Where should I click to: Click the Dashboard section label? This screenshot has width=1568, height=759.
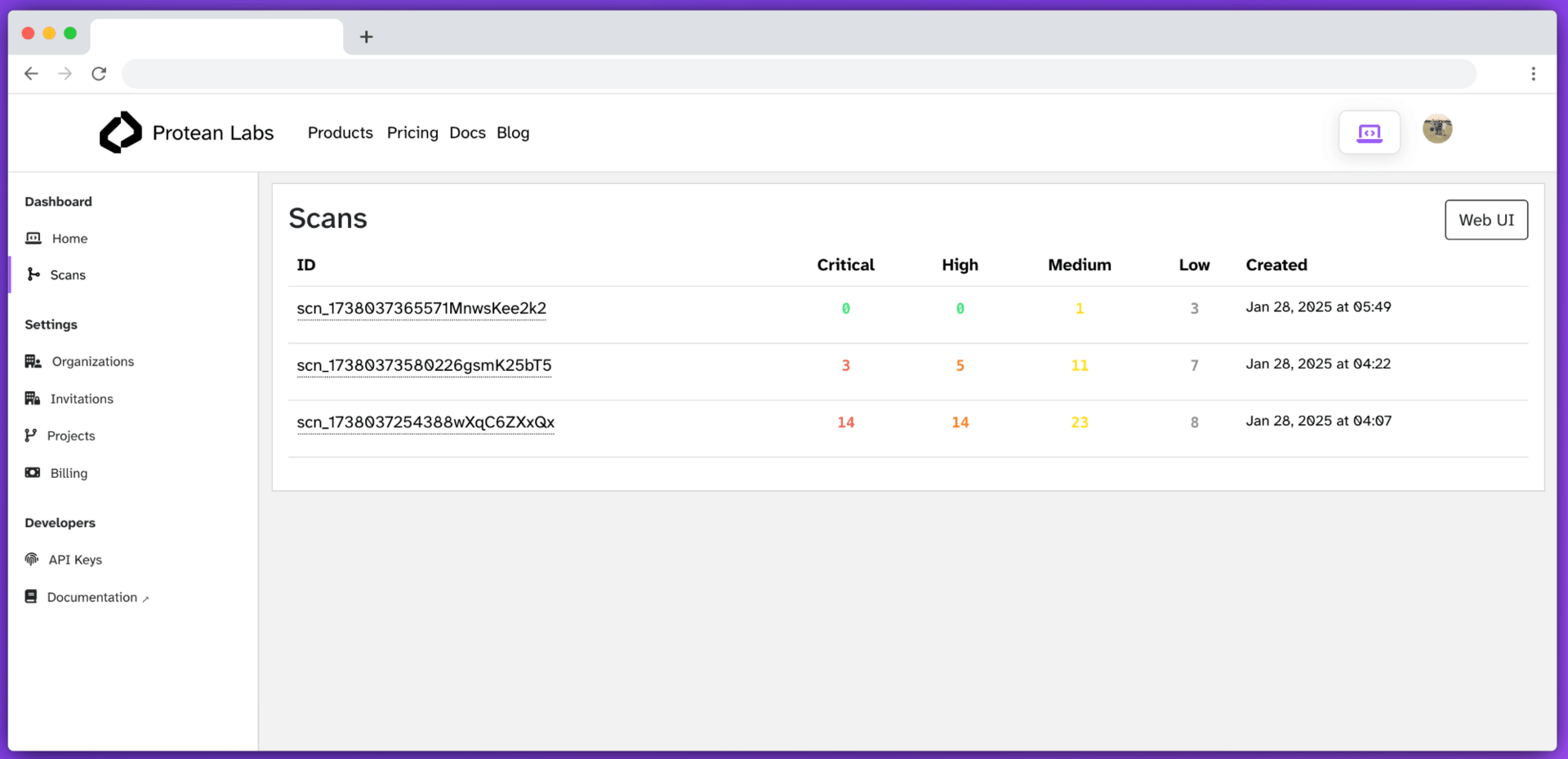58,202
